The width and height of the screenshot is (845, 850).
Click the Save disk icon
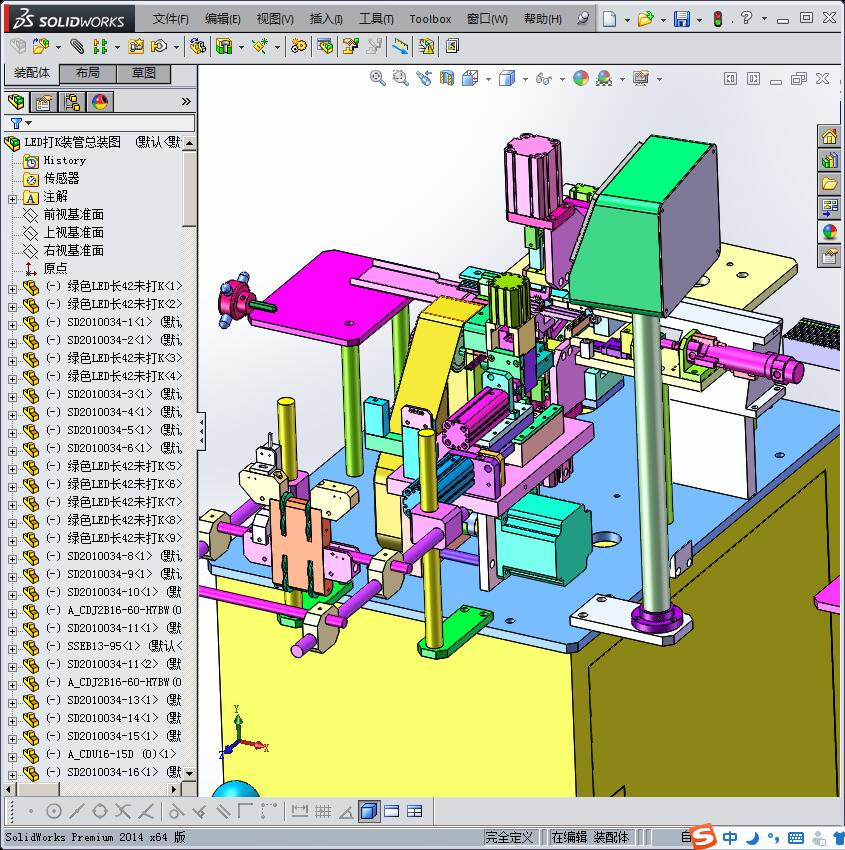point(681,19)
